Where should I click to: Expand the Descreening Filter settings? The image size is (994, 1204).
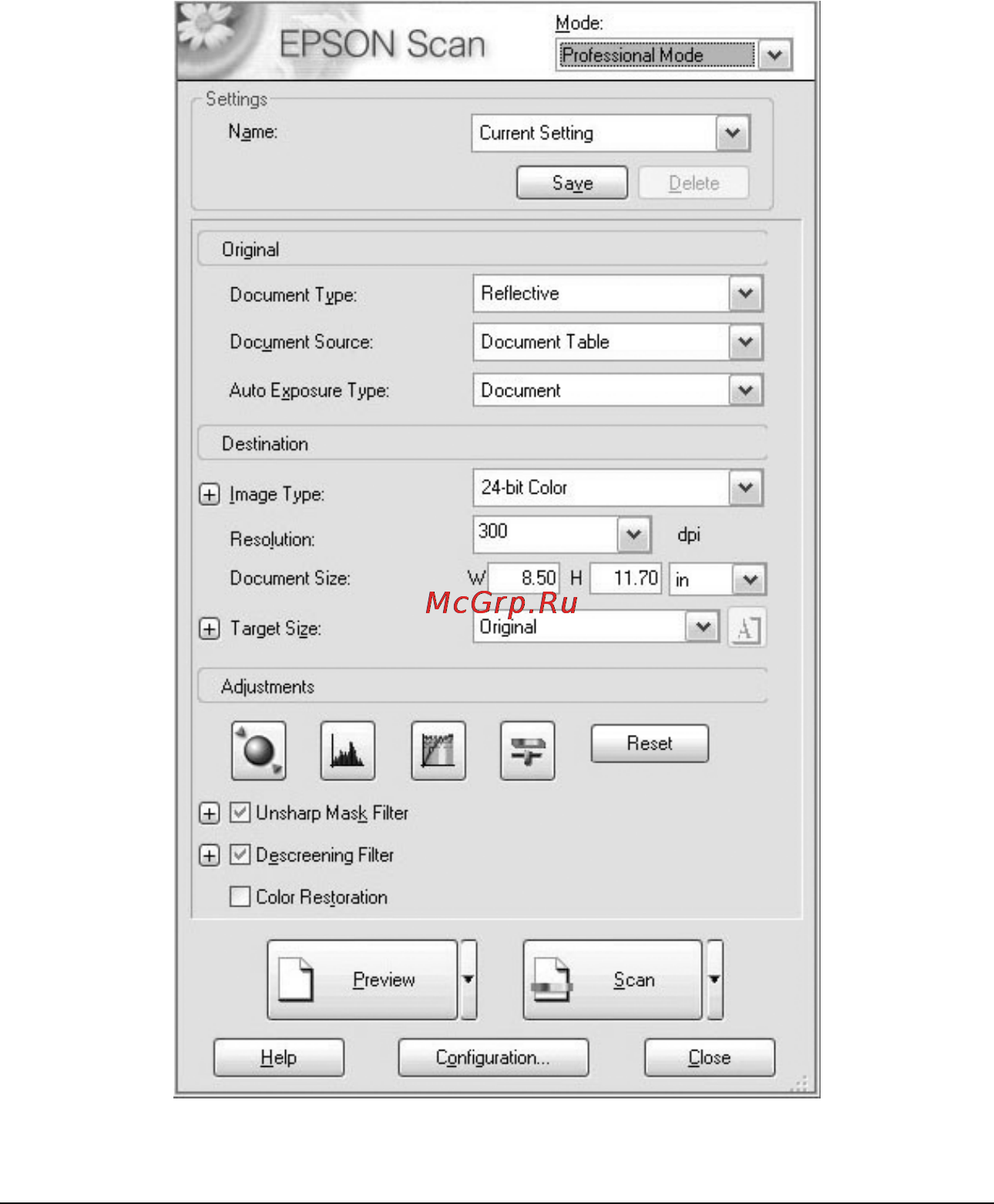[209, 855]
